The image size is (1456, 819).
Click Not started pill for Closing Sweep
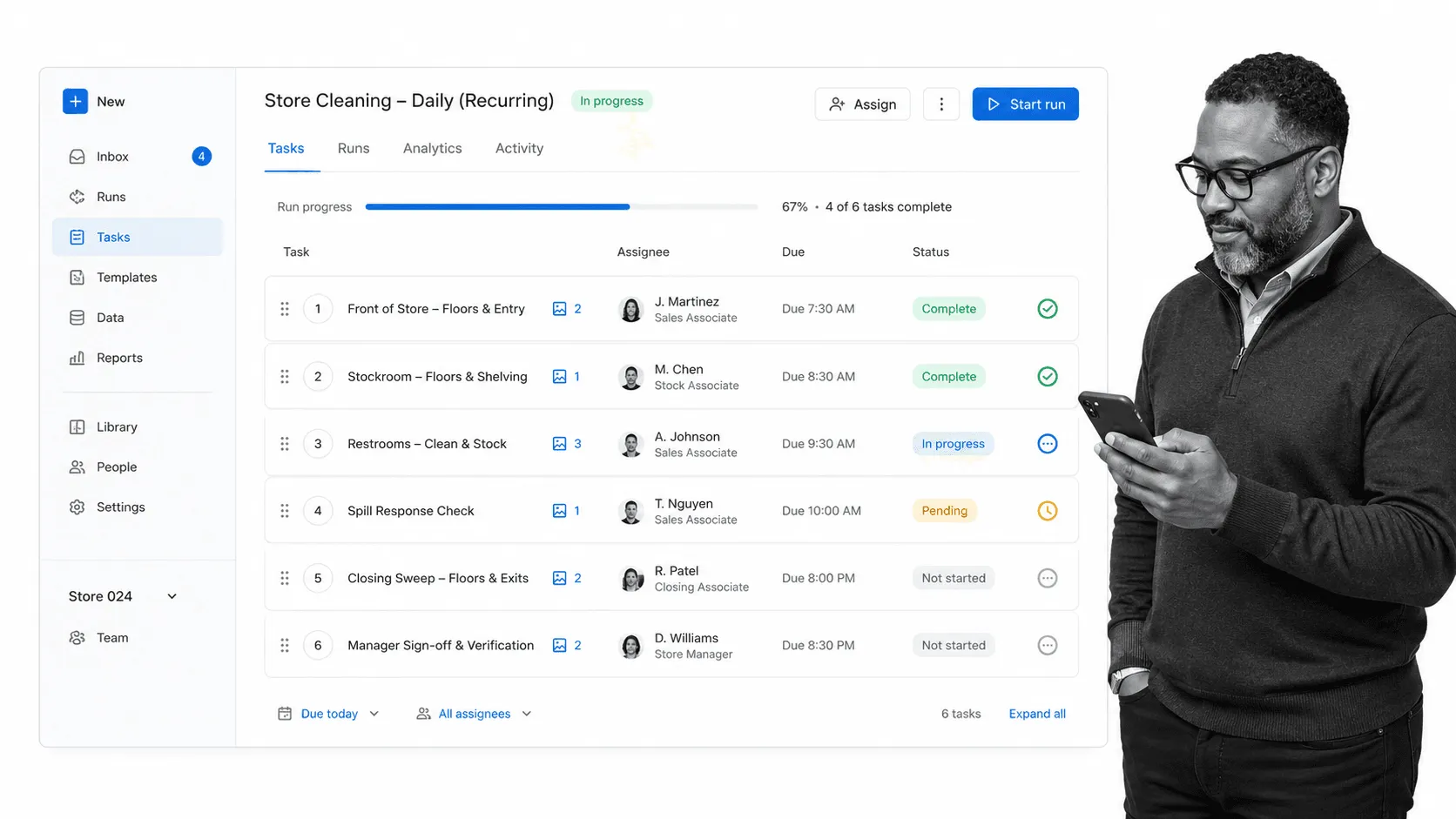coord(954,578)
